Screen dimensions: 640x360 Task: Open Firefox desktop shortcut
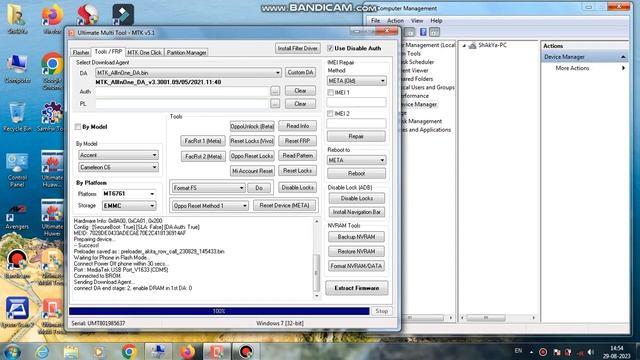click(52, 18)
